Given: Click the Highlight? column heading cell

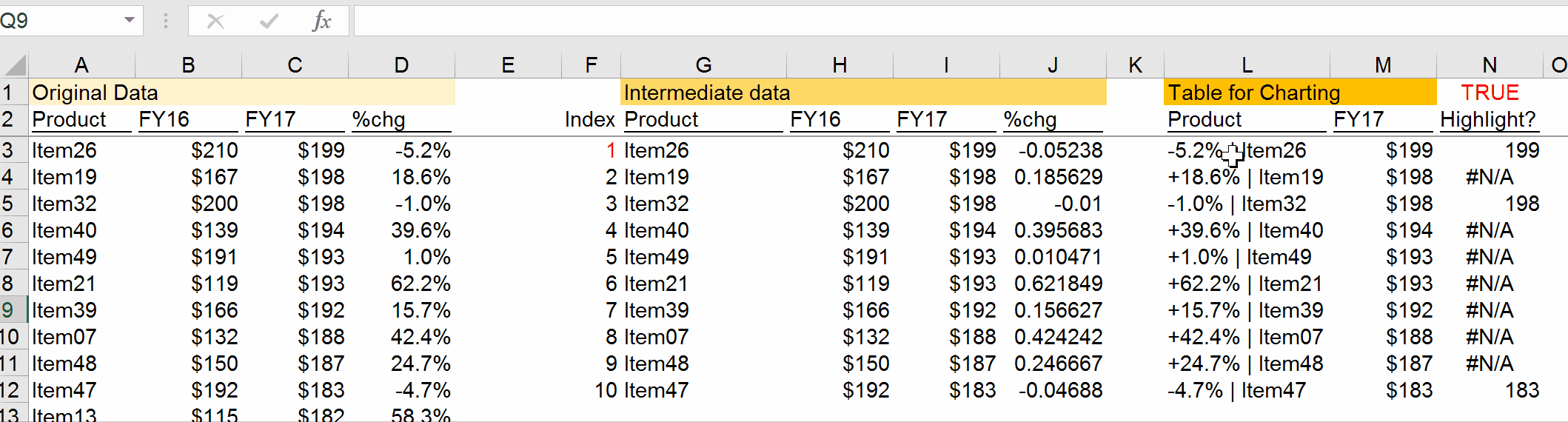Looking at the screenshot, I should pyautogui.click(x=1488, y=119).
